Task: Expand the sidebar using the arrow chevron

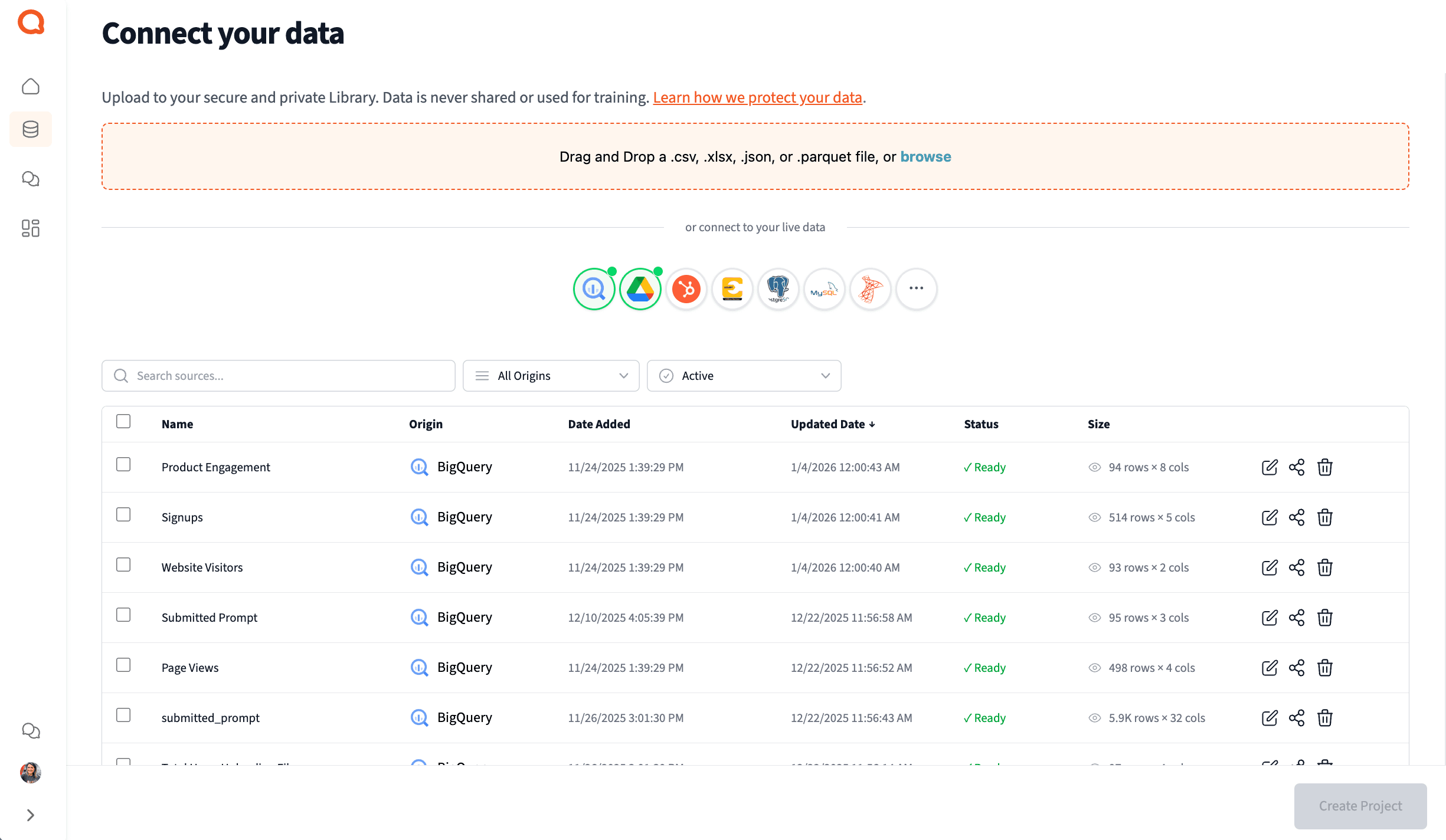Action: tap(30, 815)
